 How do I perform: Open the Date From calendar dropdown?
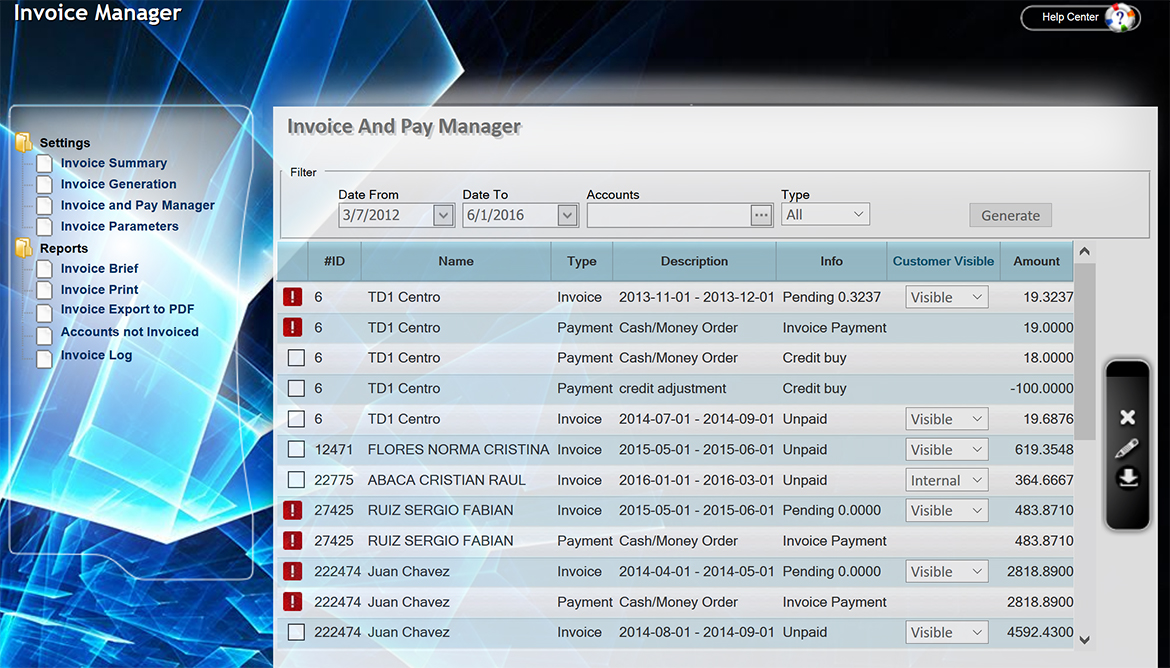point(444,215)
